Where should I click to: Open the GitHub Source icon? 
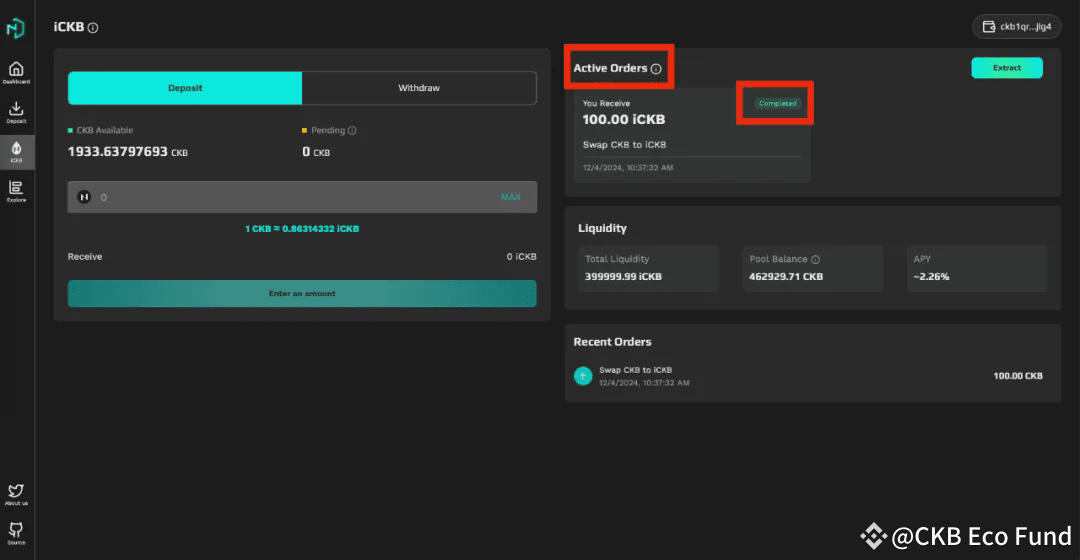point(16,531)
